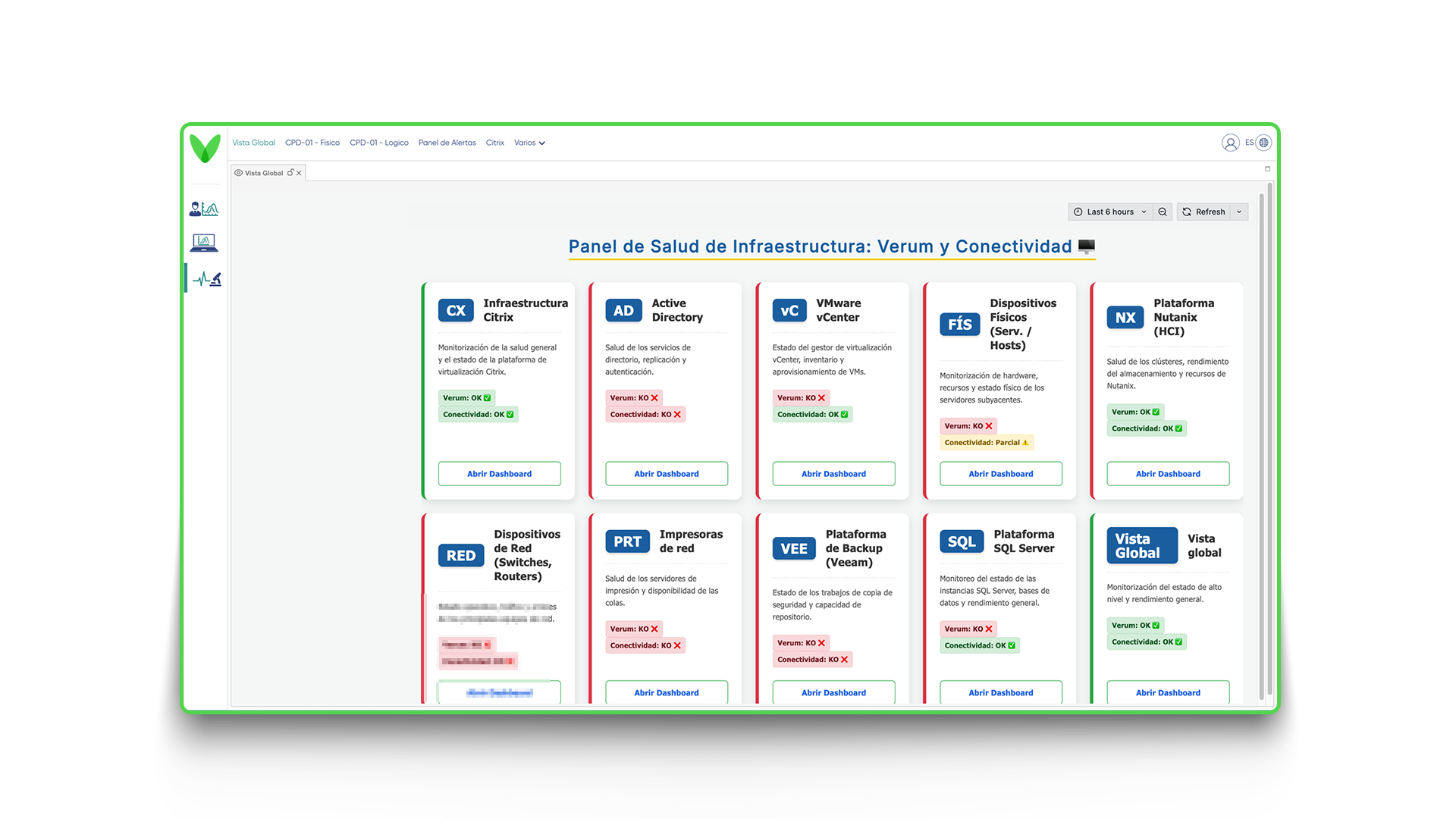Open the Active Directory dashboard
The height and width of the screenshot is (819, 1456).
667,474
